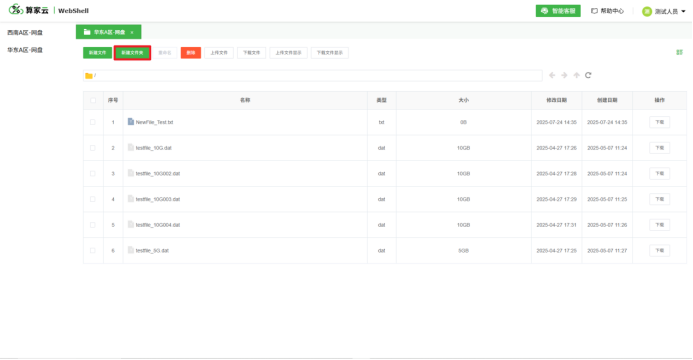693x360 pixels.
Task: Check the box for NewFile_Test.txt
Action: click(x=93, y=122)
